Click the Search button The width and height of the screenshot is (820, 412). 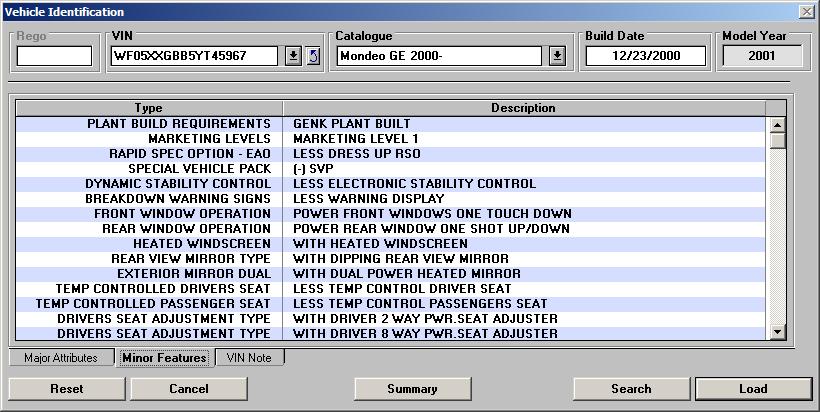coord(631,388)
